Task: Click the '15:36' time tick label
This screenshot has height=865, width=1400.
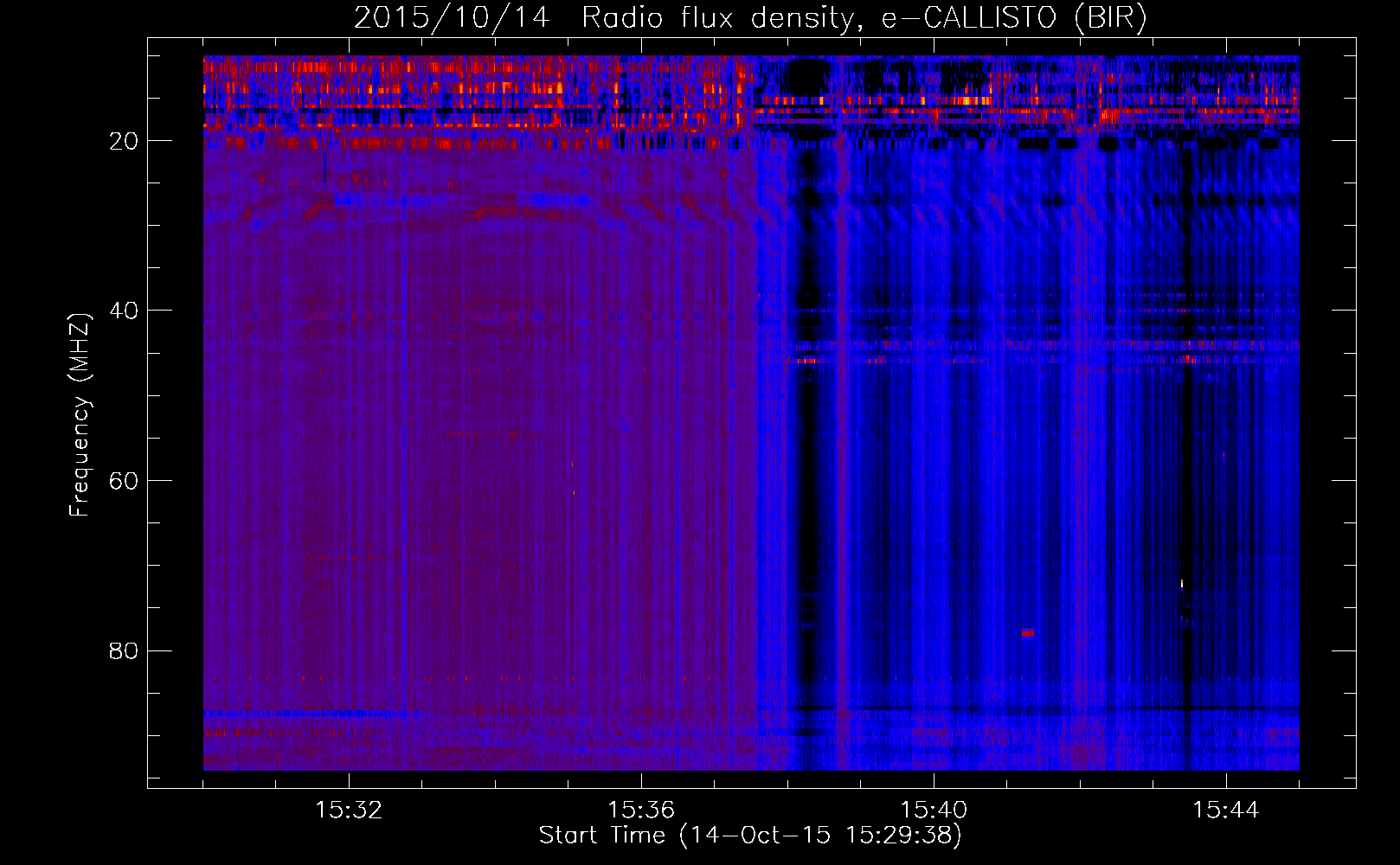Action: tap(641, 811)
